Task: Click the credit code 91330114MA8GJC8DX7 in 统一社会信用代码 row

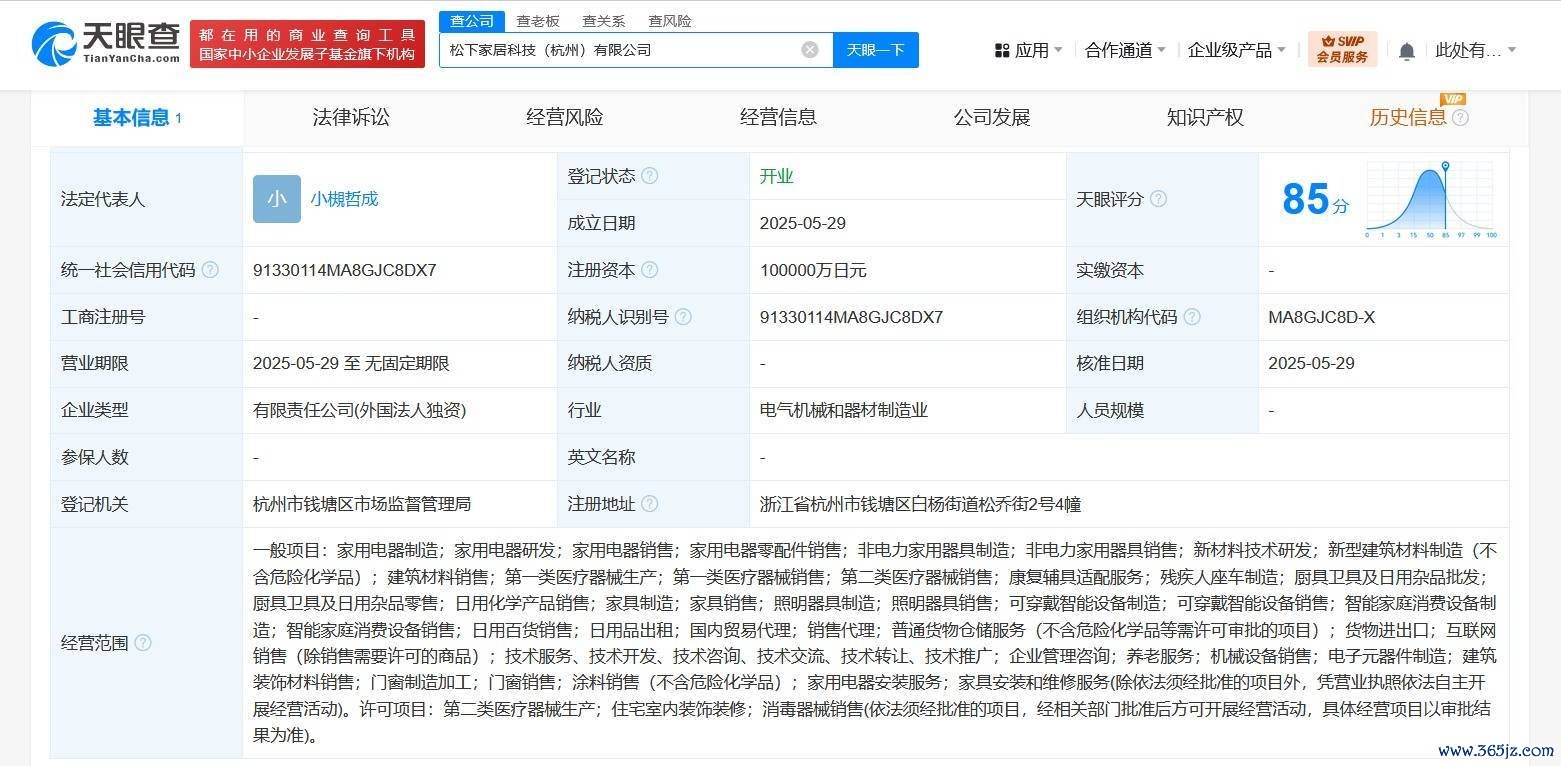Action: coord(345,270)
